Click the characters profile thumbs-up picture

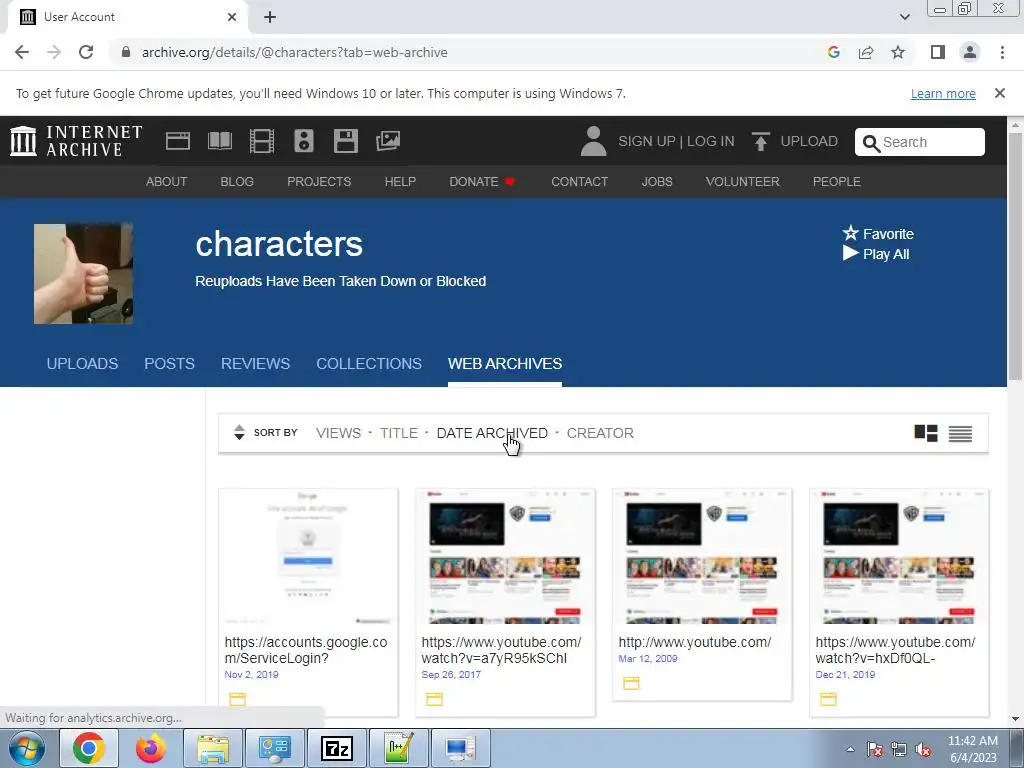(84, 274)
